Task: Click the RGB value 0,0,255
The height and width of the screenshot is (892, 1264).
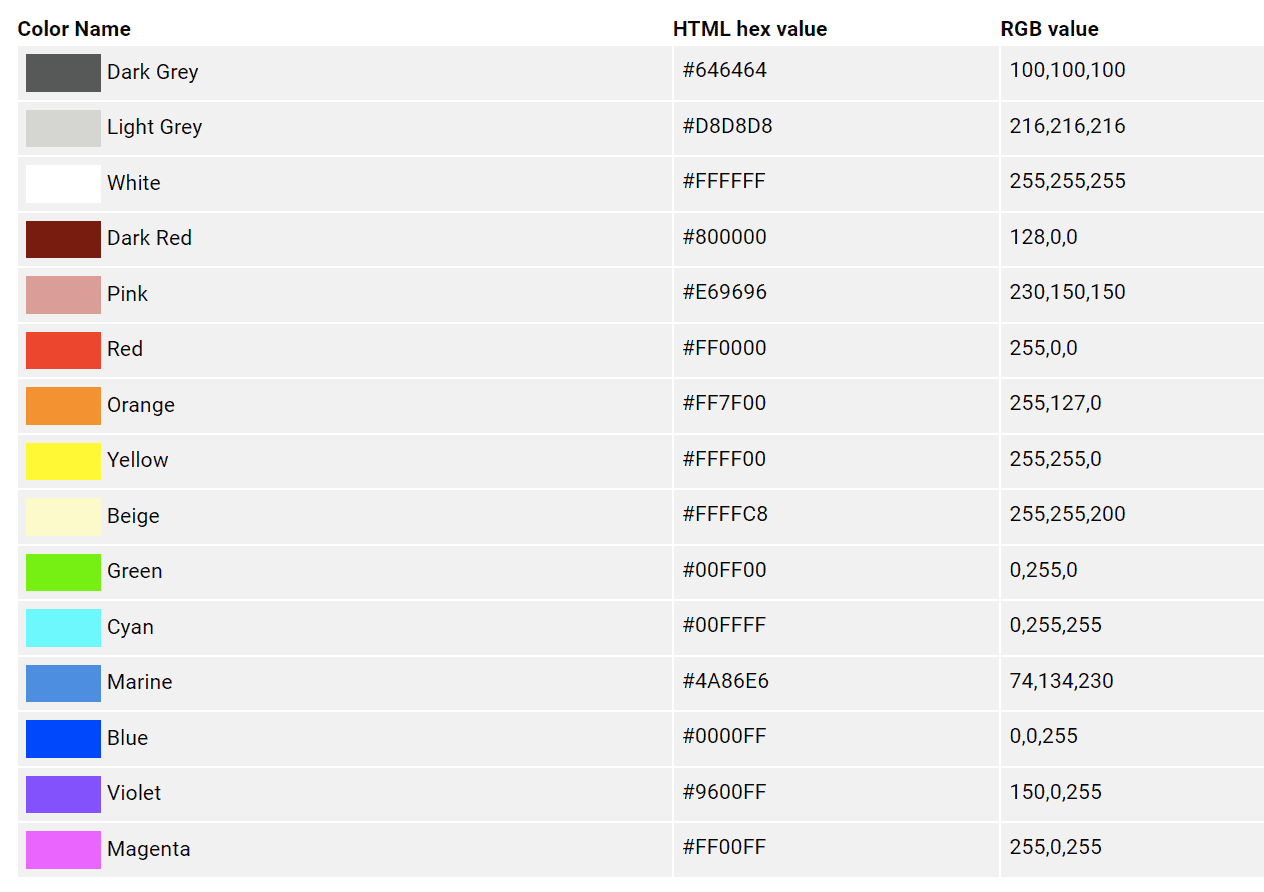Action: tap(1043, 737)
